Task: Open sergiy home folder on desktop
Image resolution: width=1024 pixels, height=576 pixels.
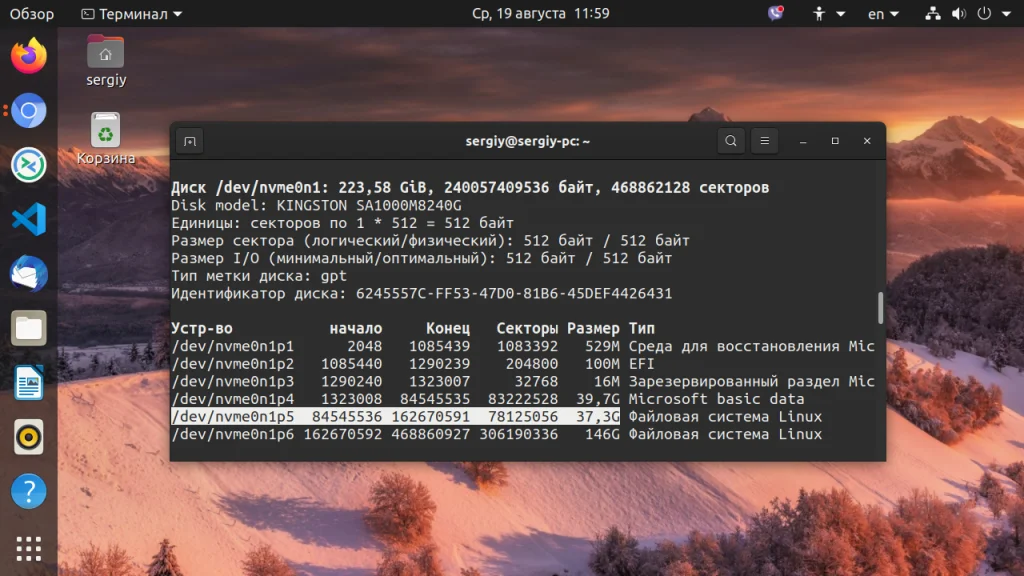Action: tap(106, 61)
